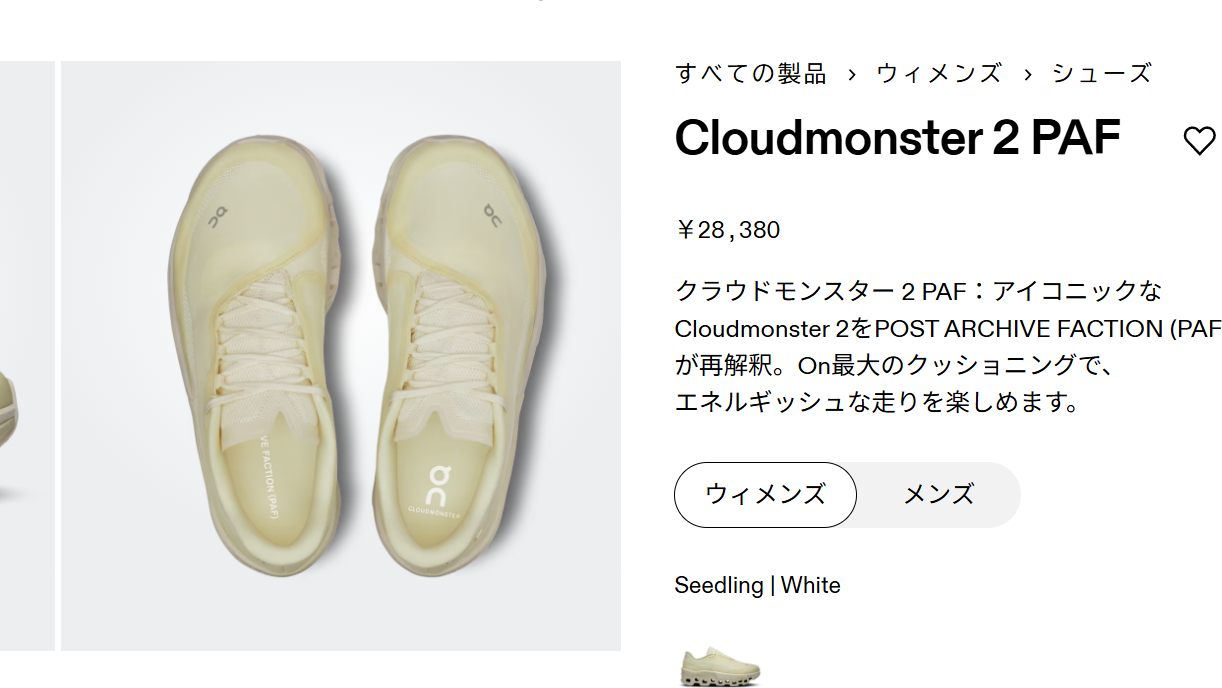Switch to the メンズ toggle option
The height and width of the screenshot is (688, 1222).
(x=938, y=494)
